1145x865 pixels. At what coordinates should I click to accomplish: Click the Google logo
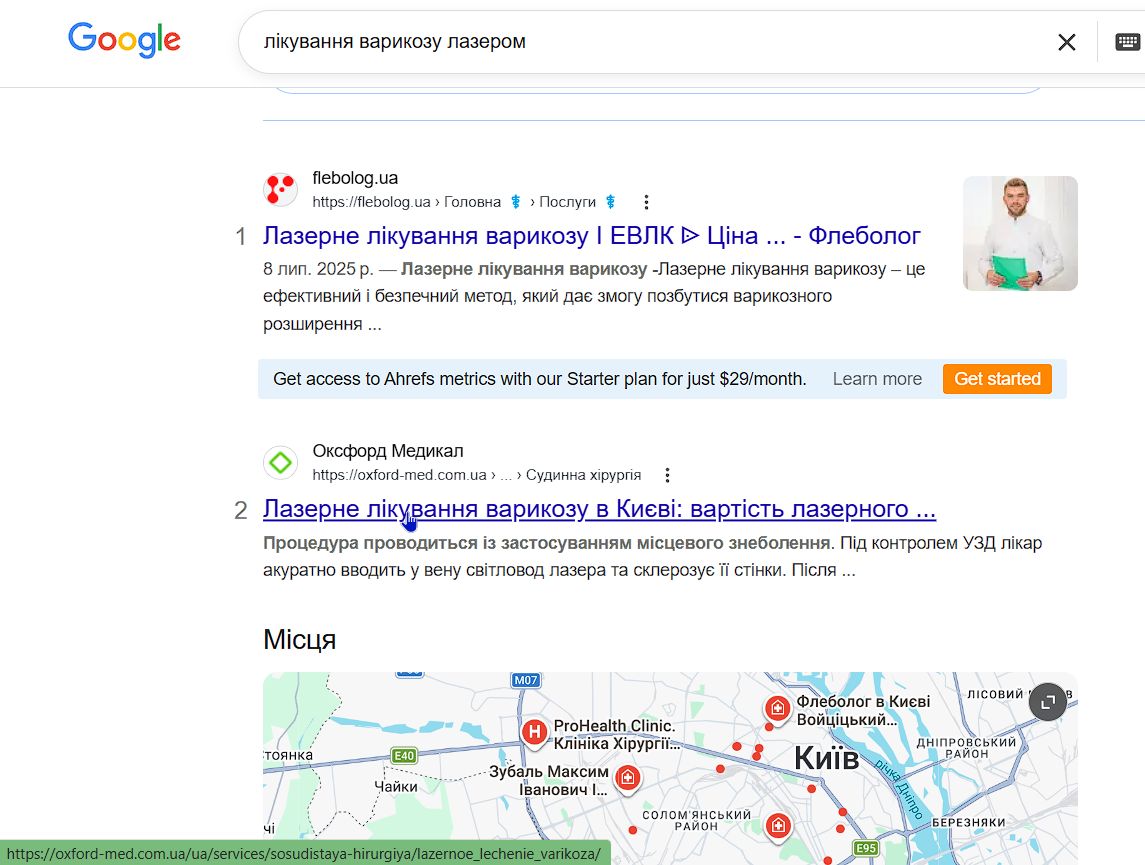pyautogui.click(x=124, y=39)
